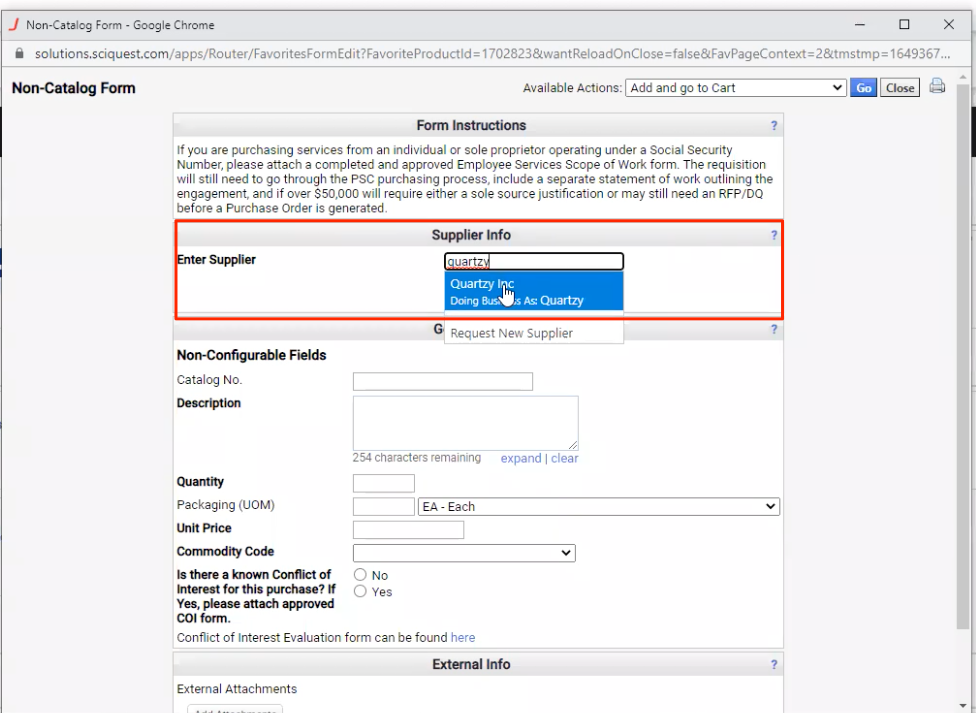Viewport: 976px width, 713px height.
Task: Open the Commodity Code dropdown
Action: pyautogui.click(x=464, y=553)
